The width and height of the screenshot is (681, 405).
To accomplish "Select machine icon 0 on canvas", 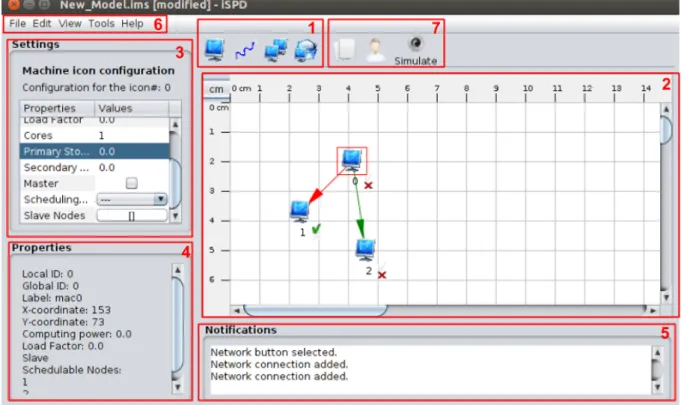I will (x=352, y=161).
